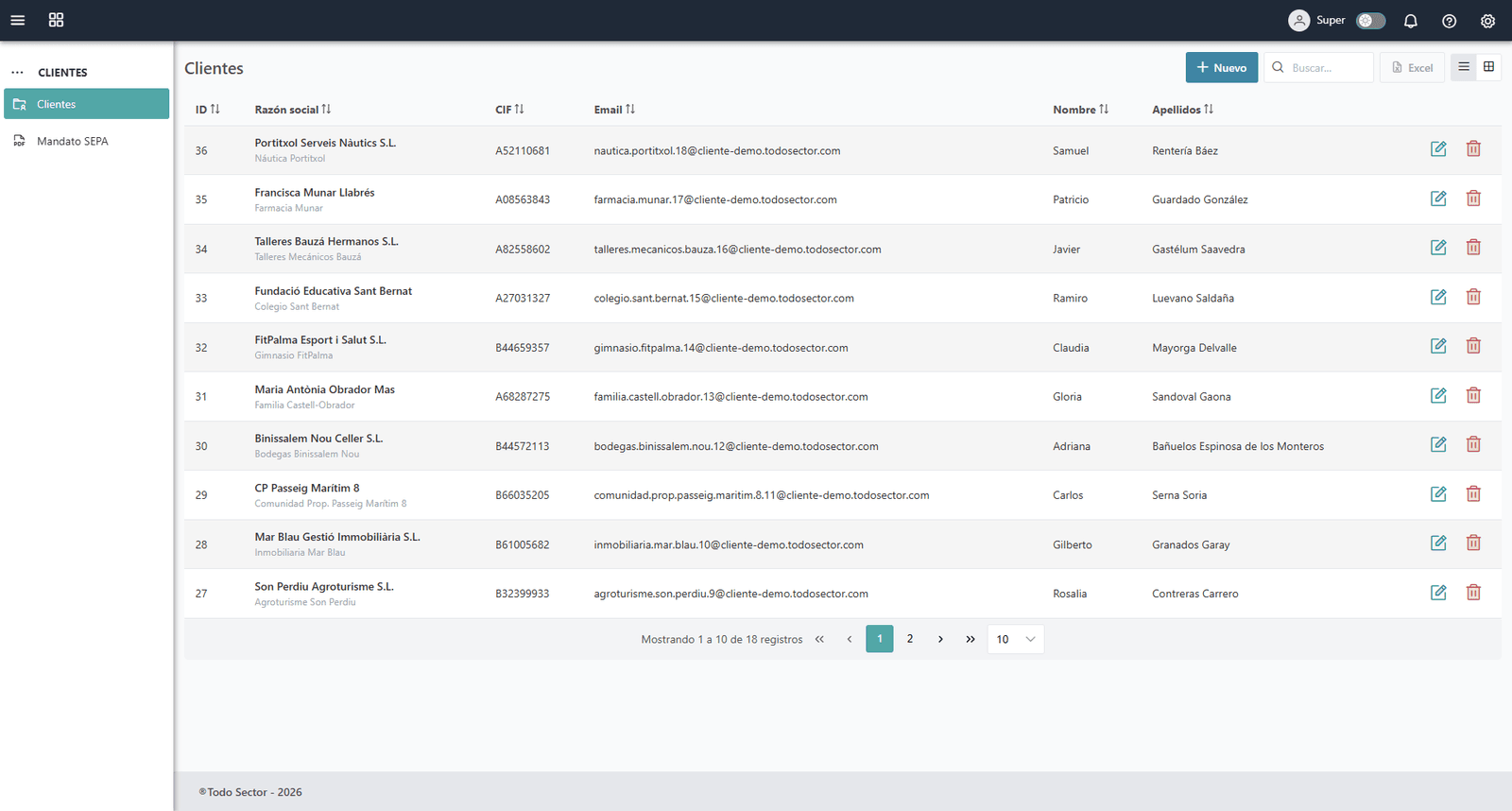Open Mandato SEPA in the sidebar

pos(86,141)
